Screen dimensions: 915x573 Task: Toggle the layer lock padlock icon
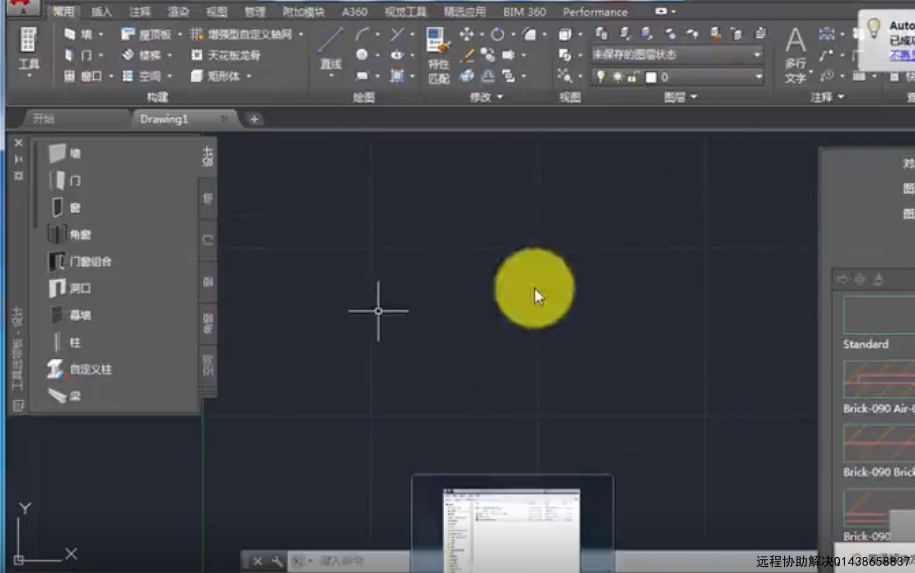click(x=633, y=76)
